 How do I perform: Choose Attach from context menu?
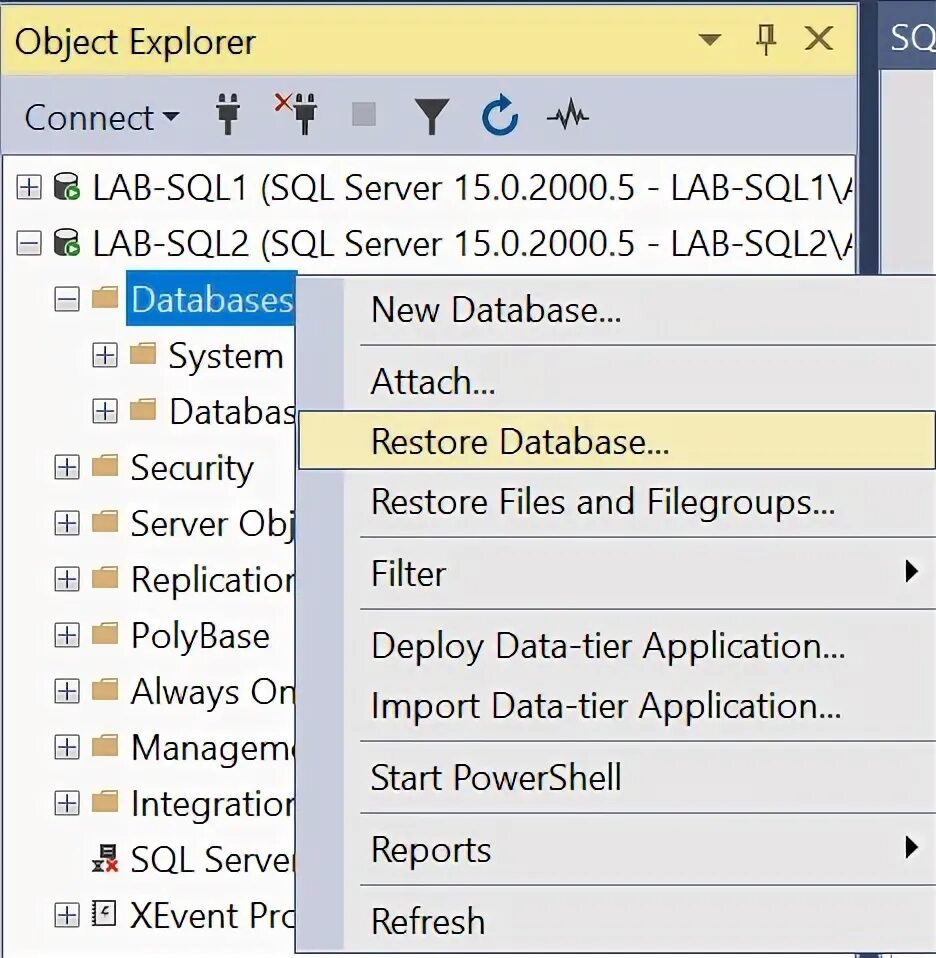(x=617, y=382)
